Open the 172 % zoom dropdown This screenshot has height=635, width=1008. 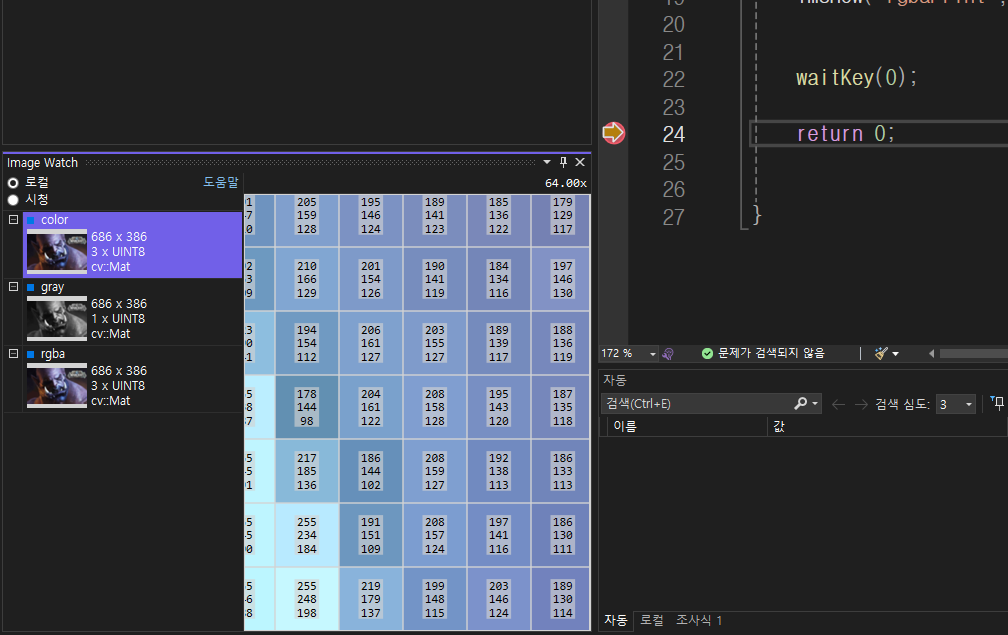pos(652,353)
